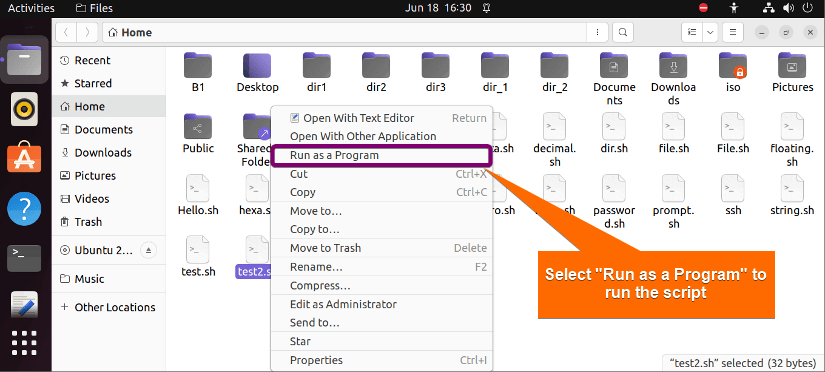
Task: Select the dir_1 folder icon
Action: tap(495, 65)
